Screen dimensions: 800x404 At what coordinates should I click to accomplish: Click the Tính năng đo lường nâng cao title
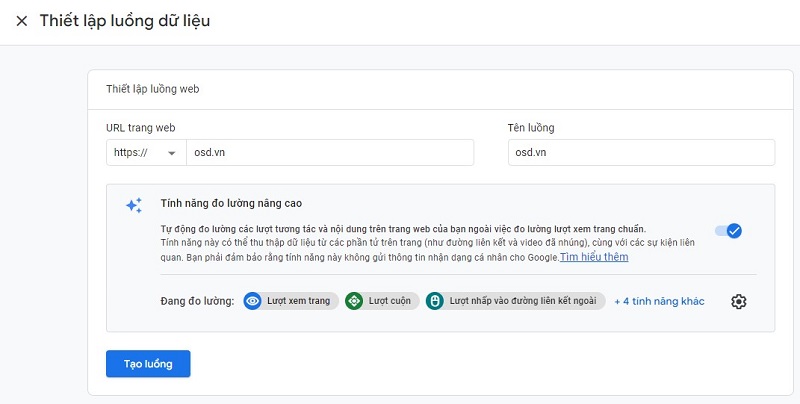[x=231, y=204]
